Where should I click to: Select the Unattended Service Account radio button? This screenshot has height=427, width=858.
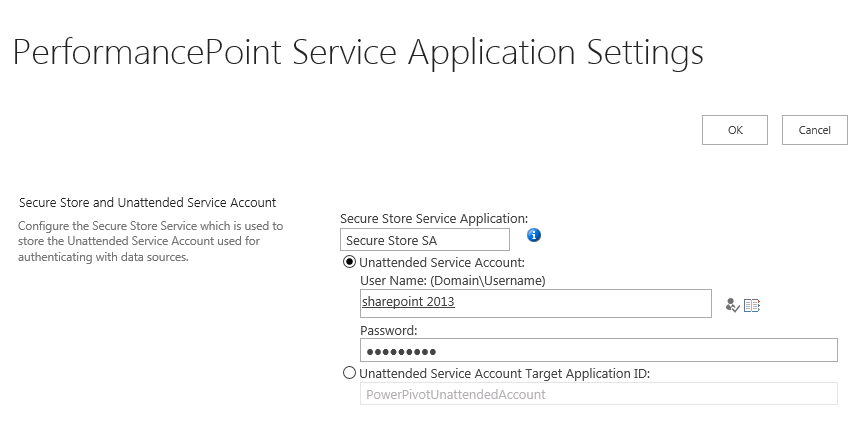[349, 262]
